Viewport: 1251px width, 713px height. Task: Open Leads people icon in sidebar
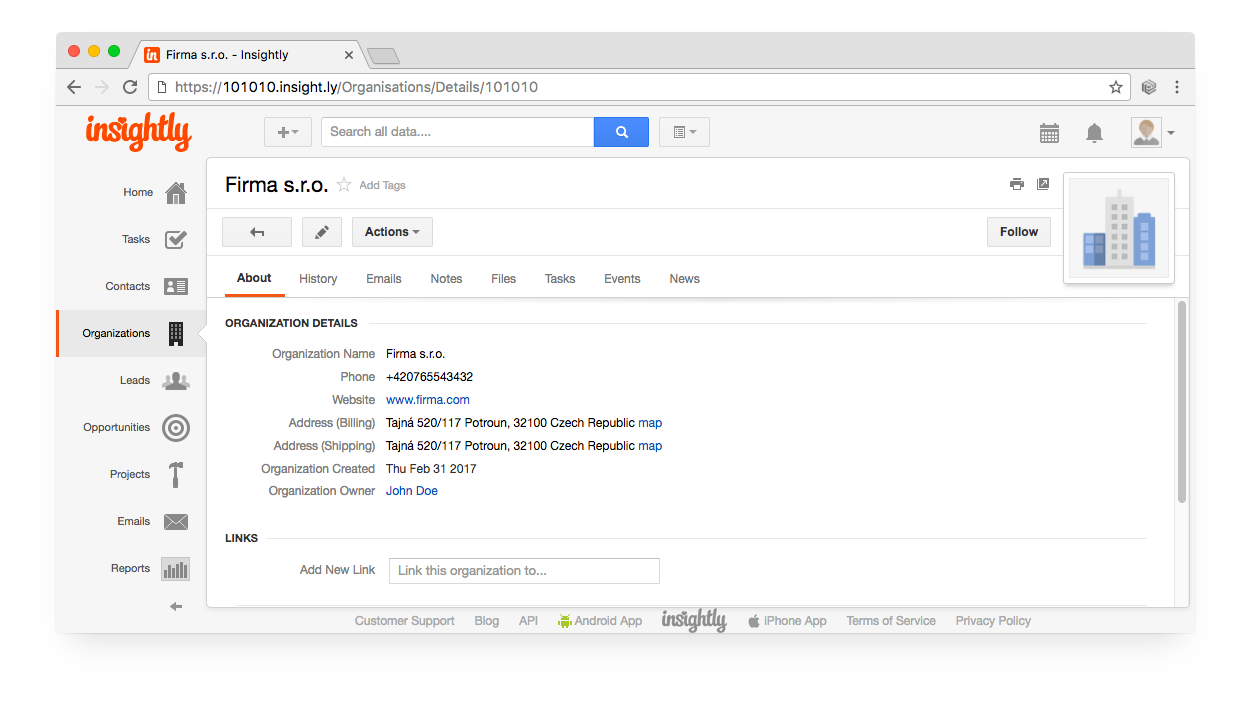point(176,380)
